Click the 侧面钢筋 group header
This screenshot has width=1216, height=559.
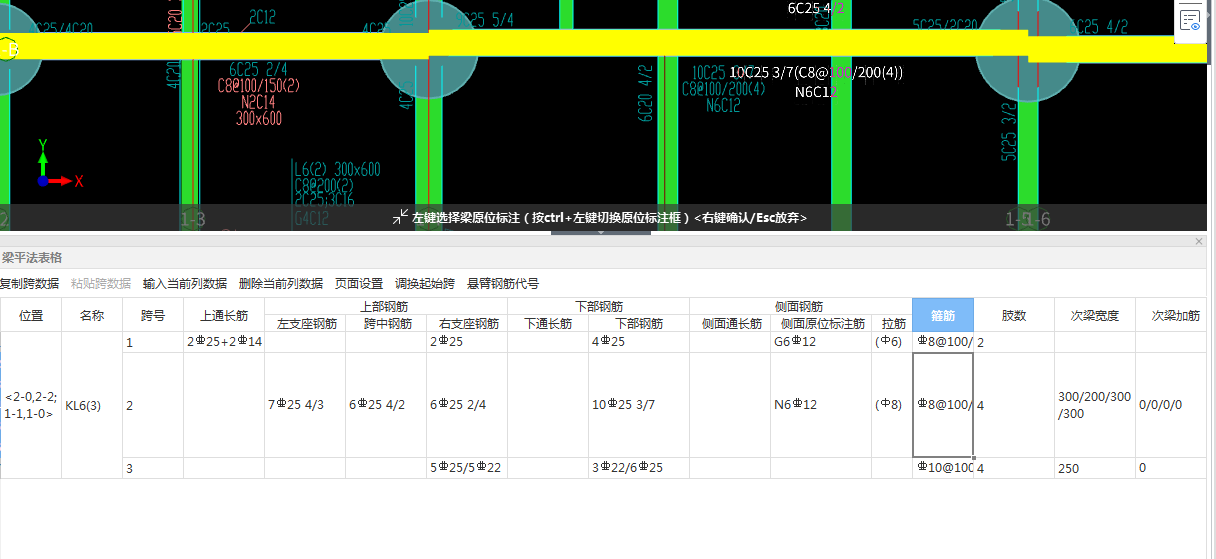pos(800,306)
